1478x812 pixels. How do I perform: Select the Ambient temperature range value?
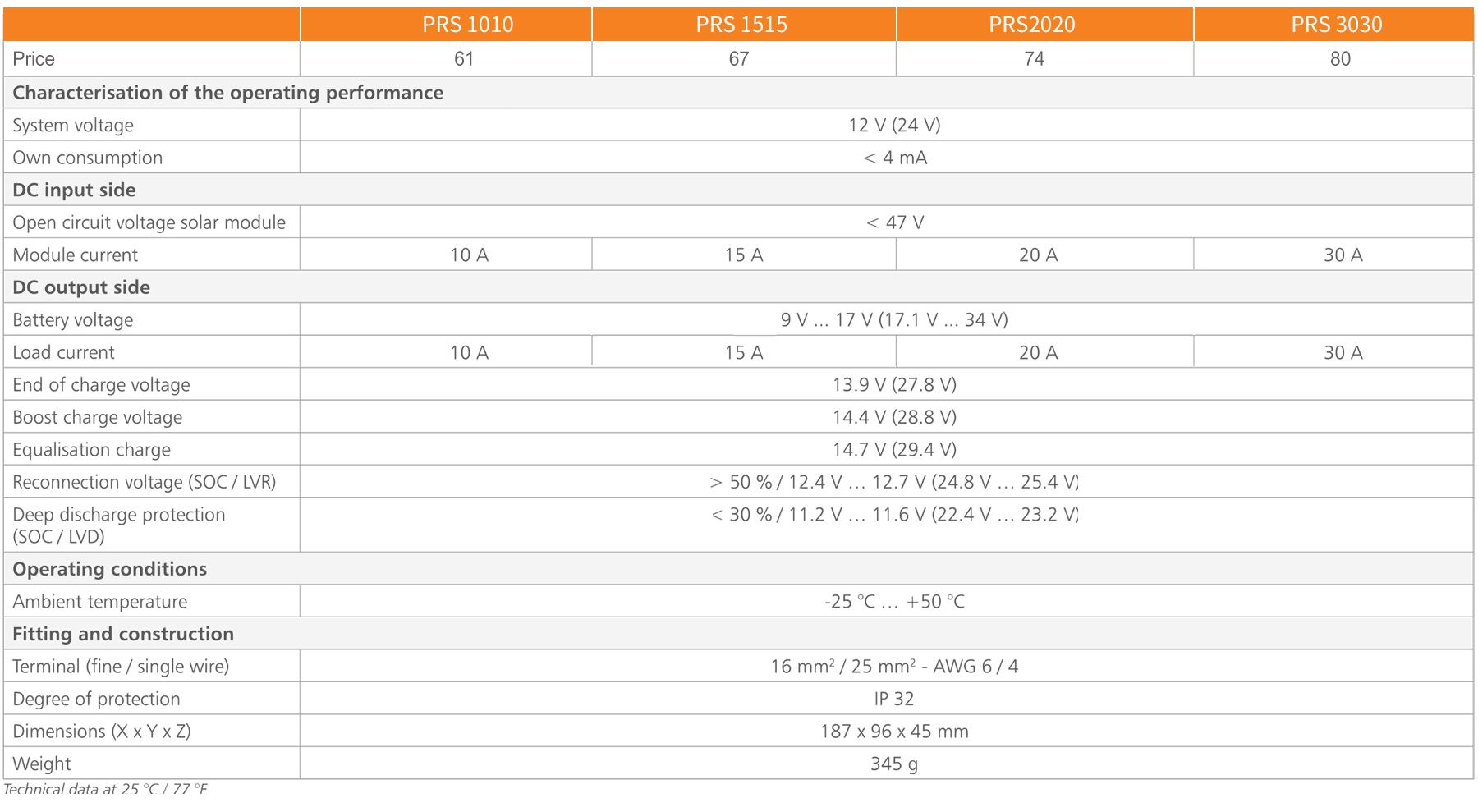894,602
